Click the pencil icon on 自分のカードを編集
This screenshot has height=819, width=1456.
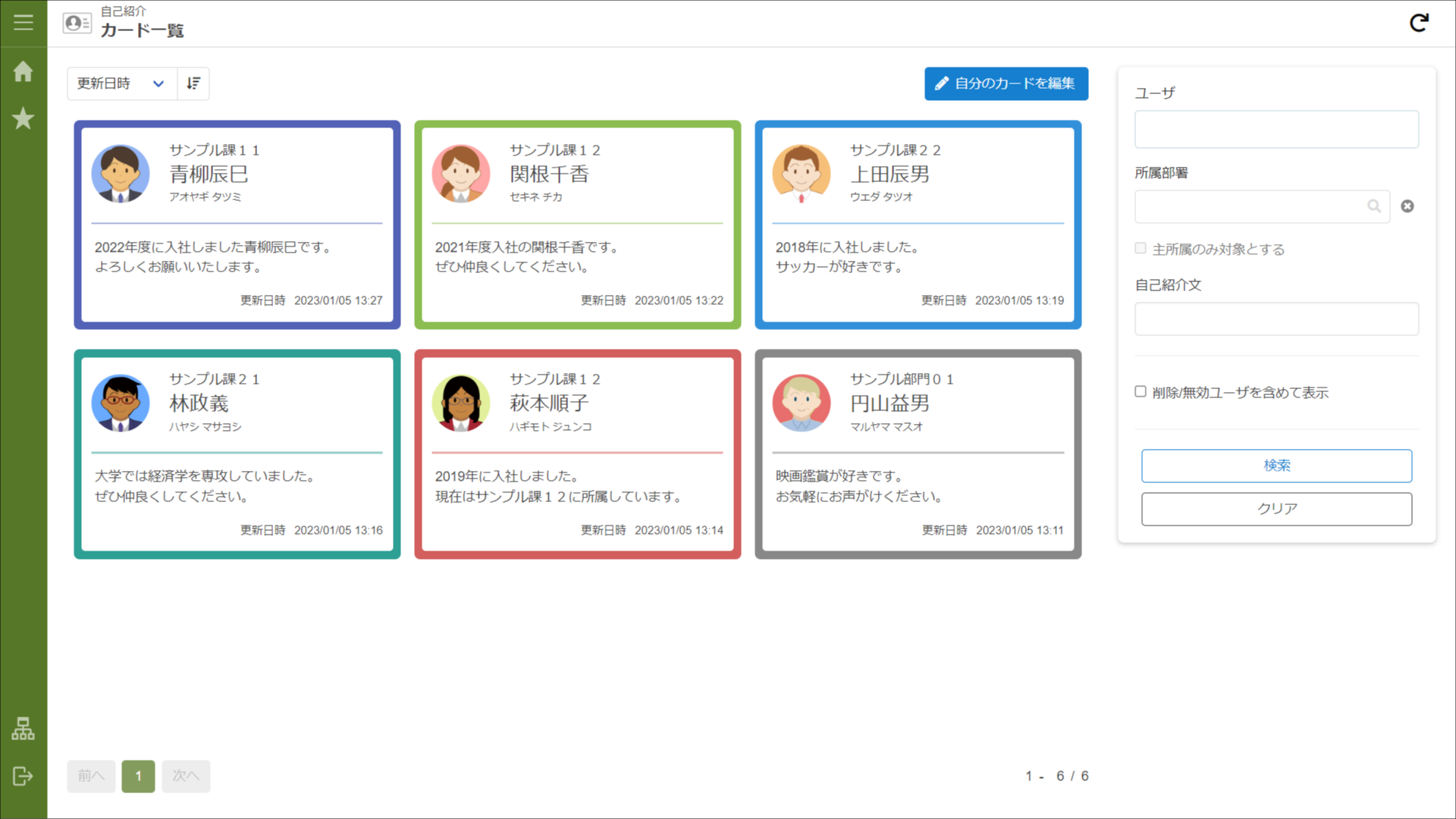(x=943, y=83)
